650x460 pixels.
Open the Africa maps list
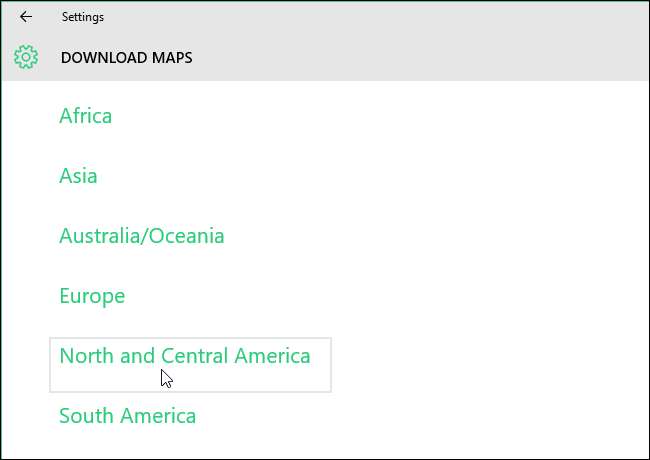click(86, 116)
